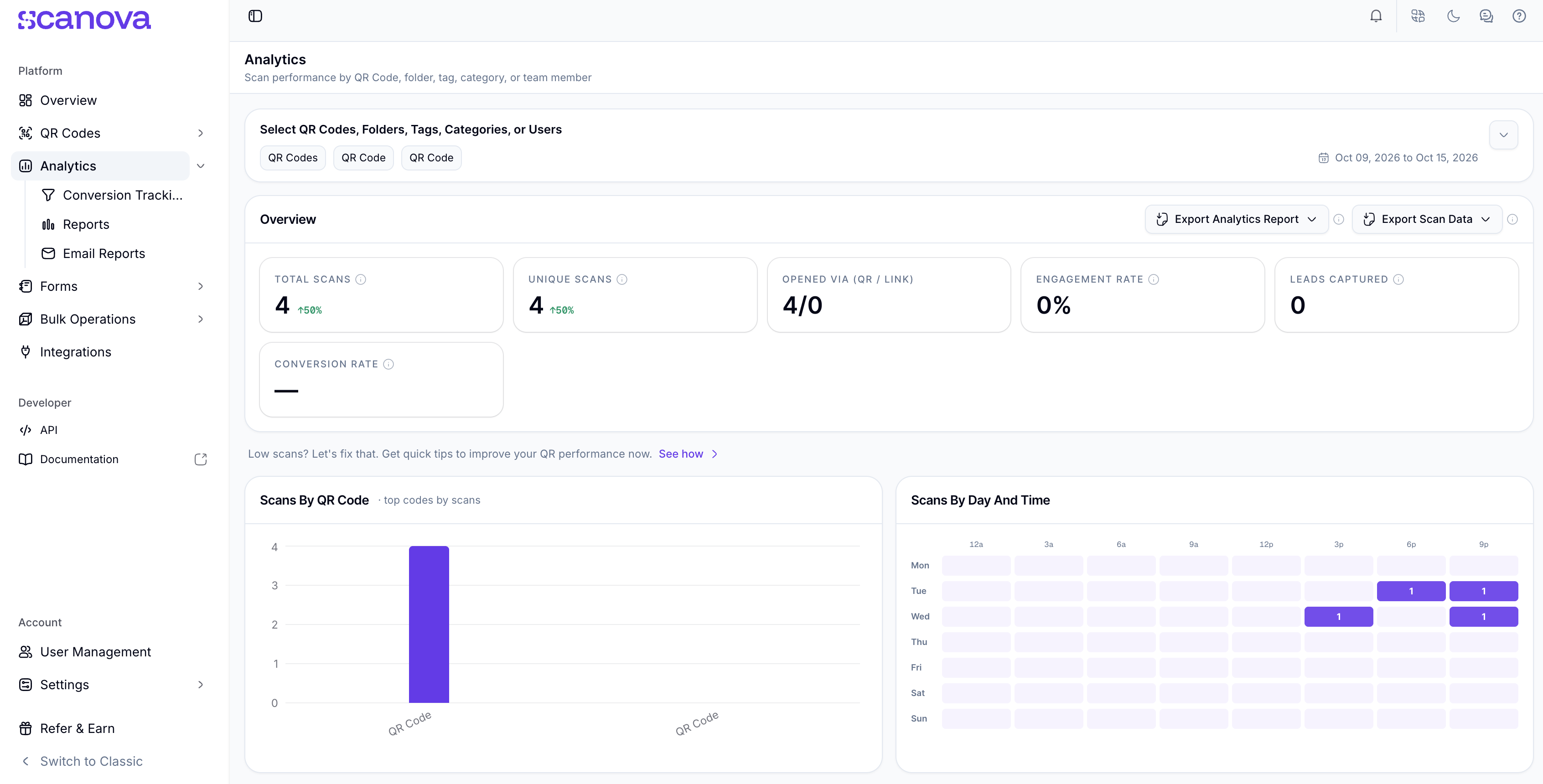The image size is (1543, 784).
Task: Select the QR Codes filter chip
Action: (x=293, y=158)
